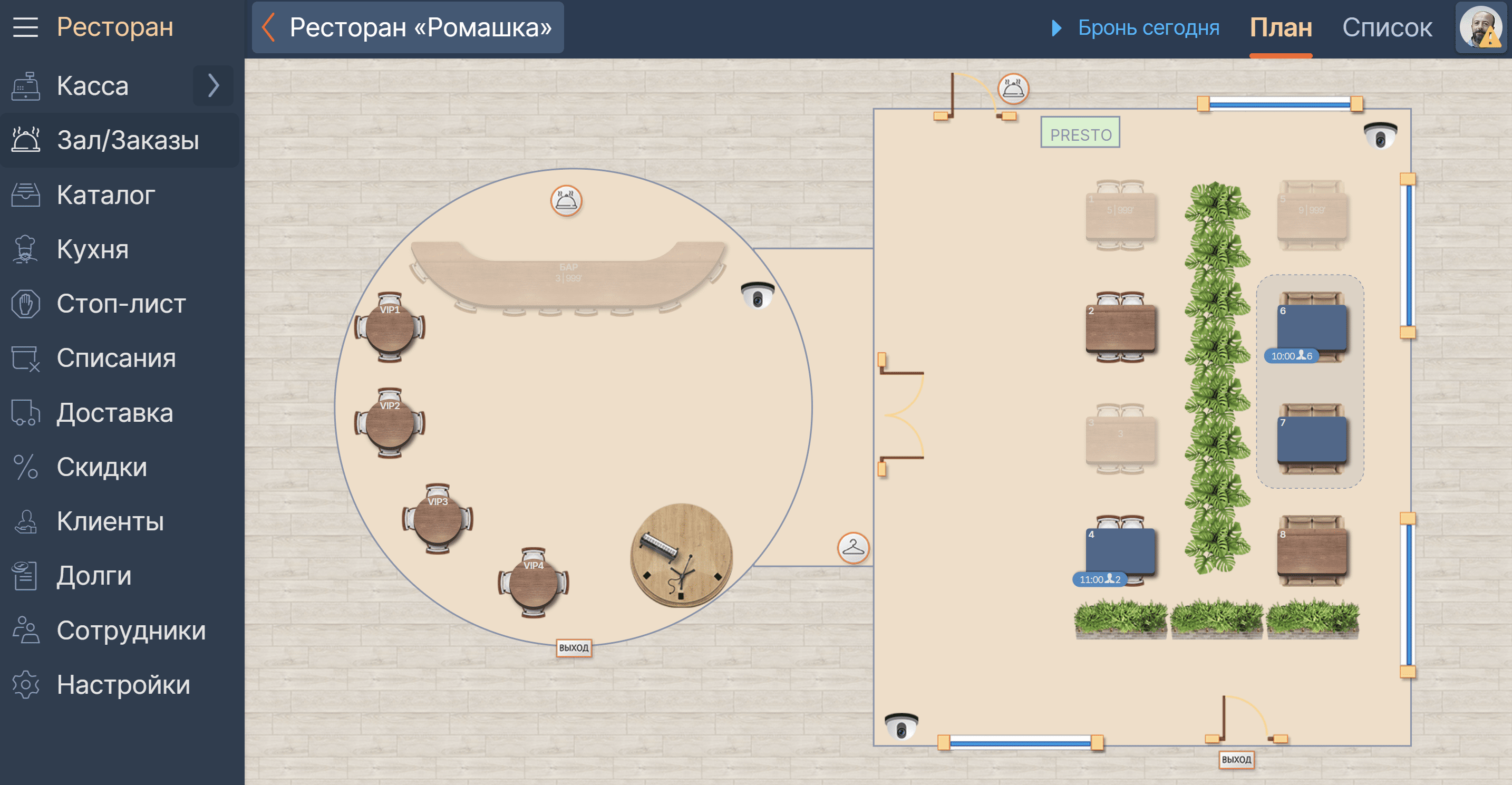Open reserved table 6 booked at 10:00
Screen dimensions: 1512x785
pyautogui.click(x=1311, y=327)
